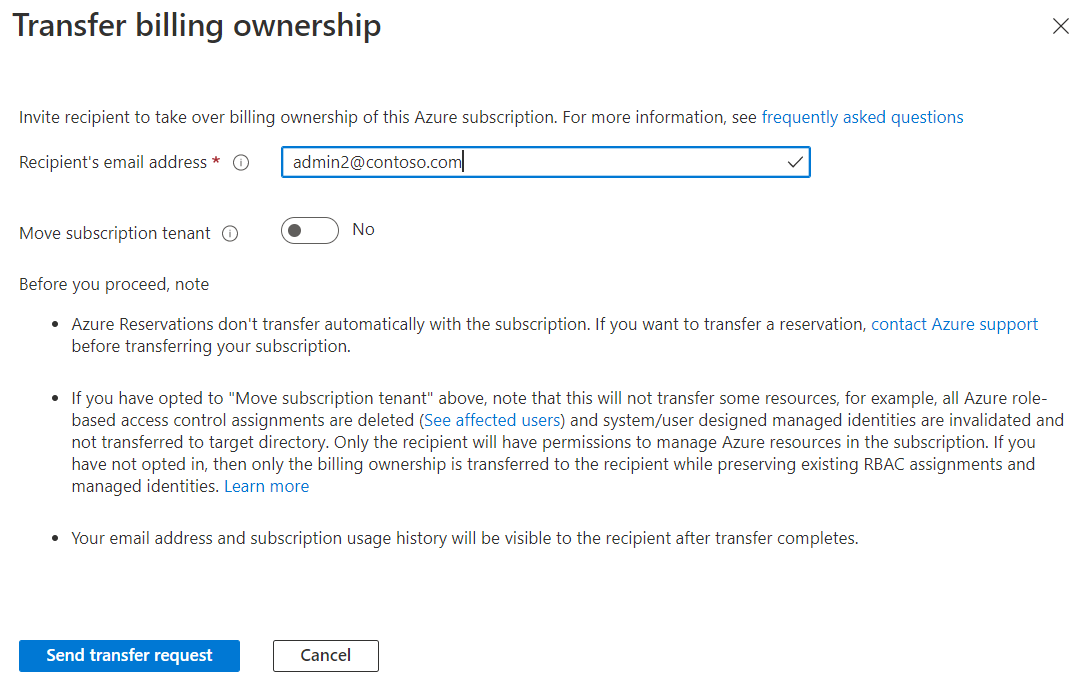Click the No label beside the toggle
This screenshot has height=687, width=1083.
[363, 230]
